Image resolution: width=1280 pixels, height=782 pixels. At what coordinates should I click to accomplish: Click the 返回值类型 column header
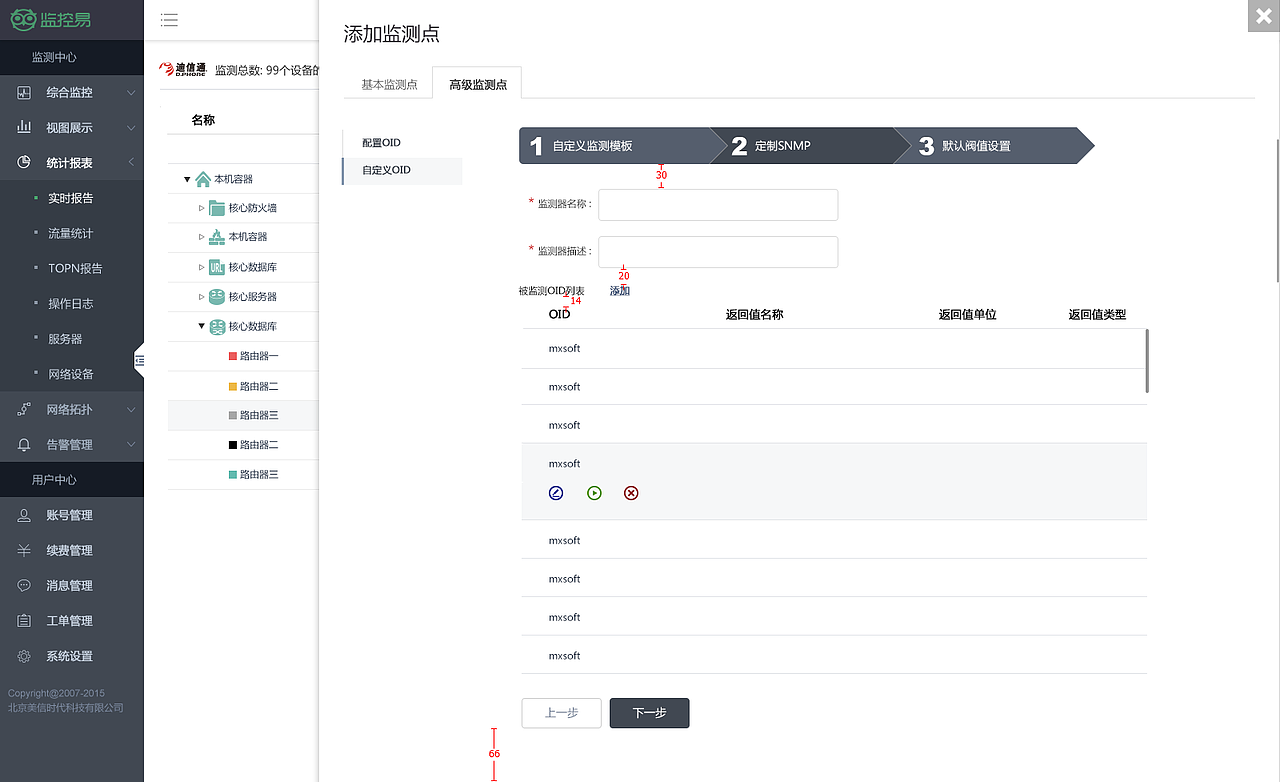click(x=1097, y=314)
